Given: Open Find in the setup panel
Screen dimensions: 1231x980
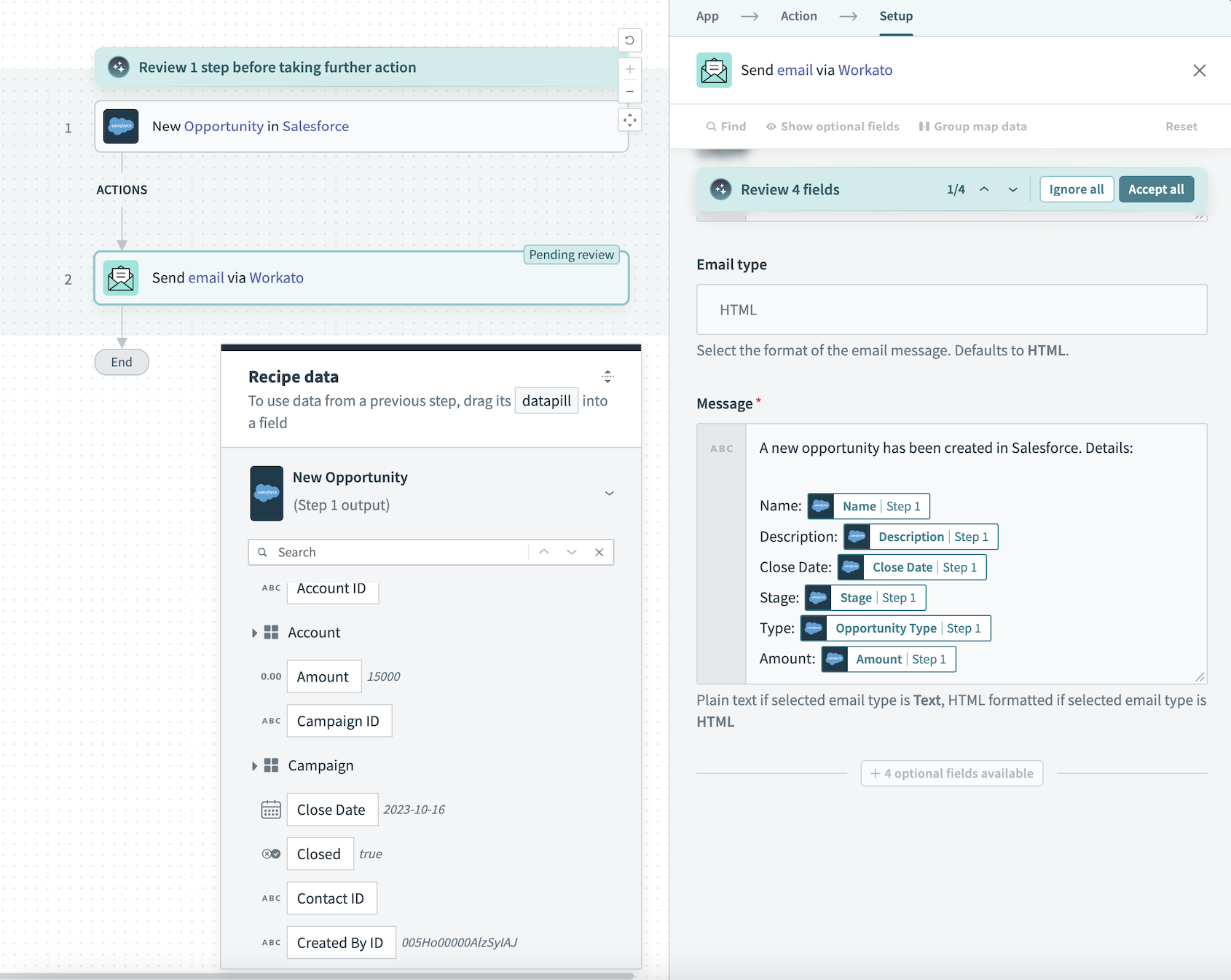Looking at the screenshot, I should pos(725,126).
